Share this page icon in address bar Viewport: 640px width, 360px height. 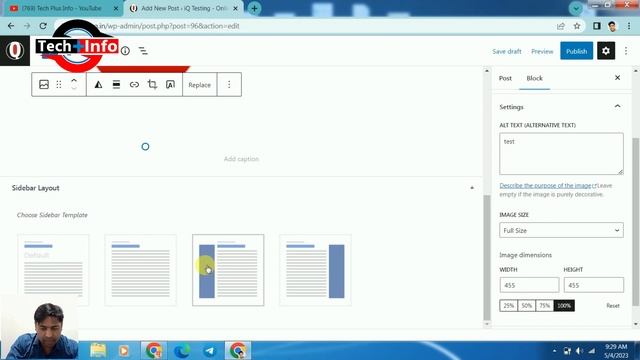pyautogui.click(x=561, y=26)
